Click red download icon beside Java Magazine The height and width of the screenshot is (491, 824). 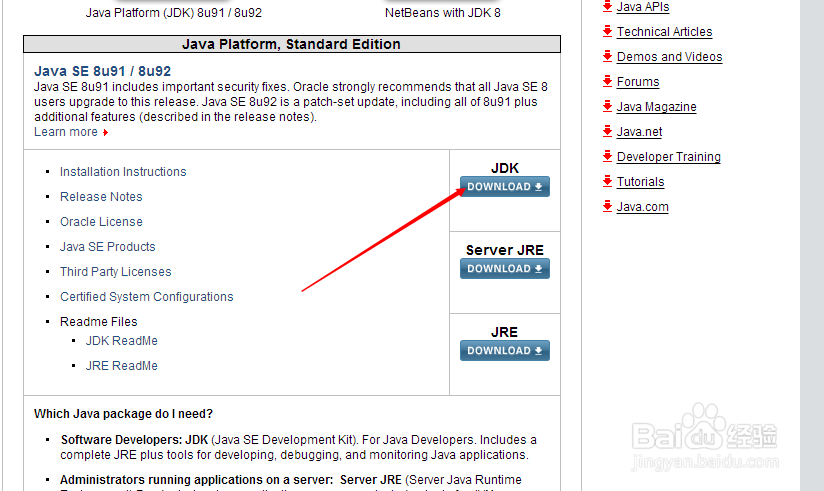coord(607,106)
